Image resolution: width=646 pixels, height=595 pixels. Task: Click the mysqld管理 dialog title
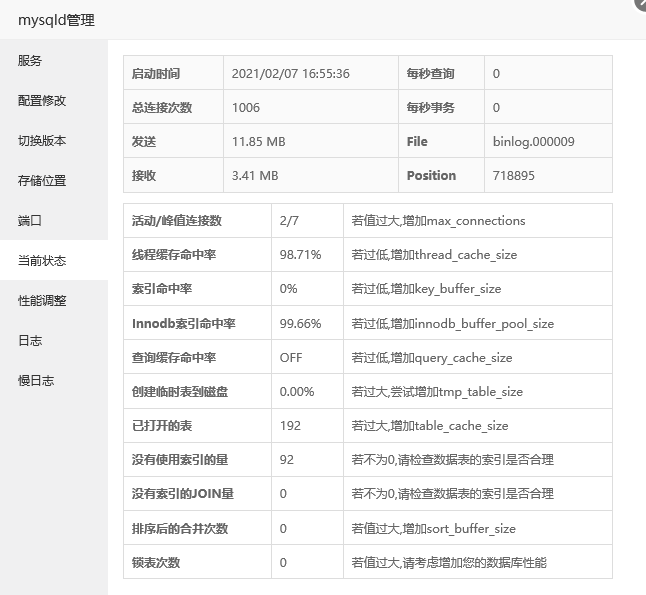pos(56,20)
